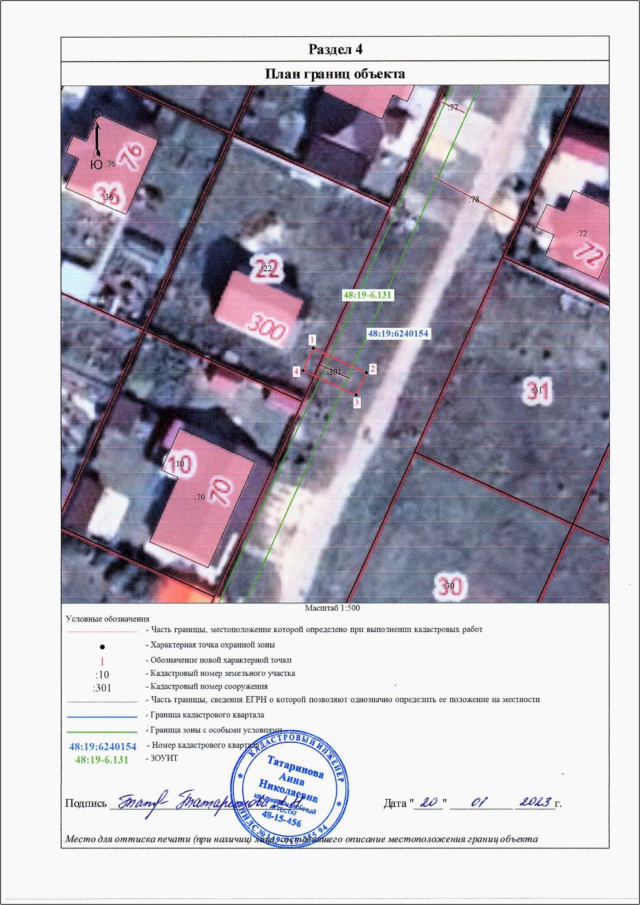Image resolution: width=640 pixels, height=905 pixels.
Task: Click the green special zone line in legend
Action: (x=101, y=731)
